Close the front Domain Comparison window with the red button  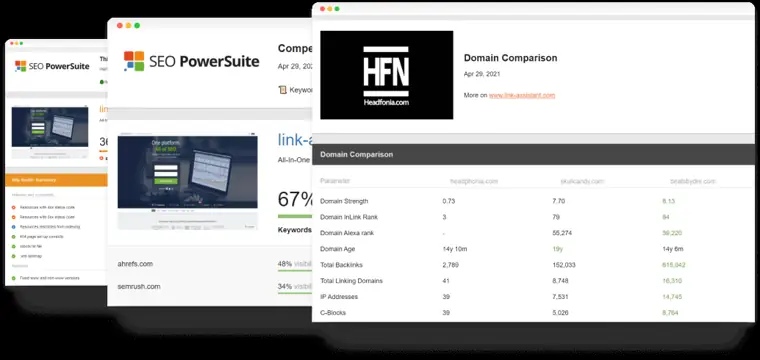(x=322, y=9)
